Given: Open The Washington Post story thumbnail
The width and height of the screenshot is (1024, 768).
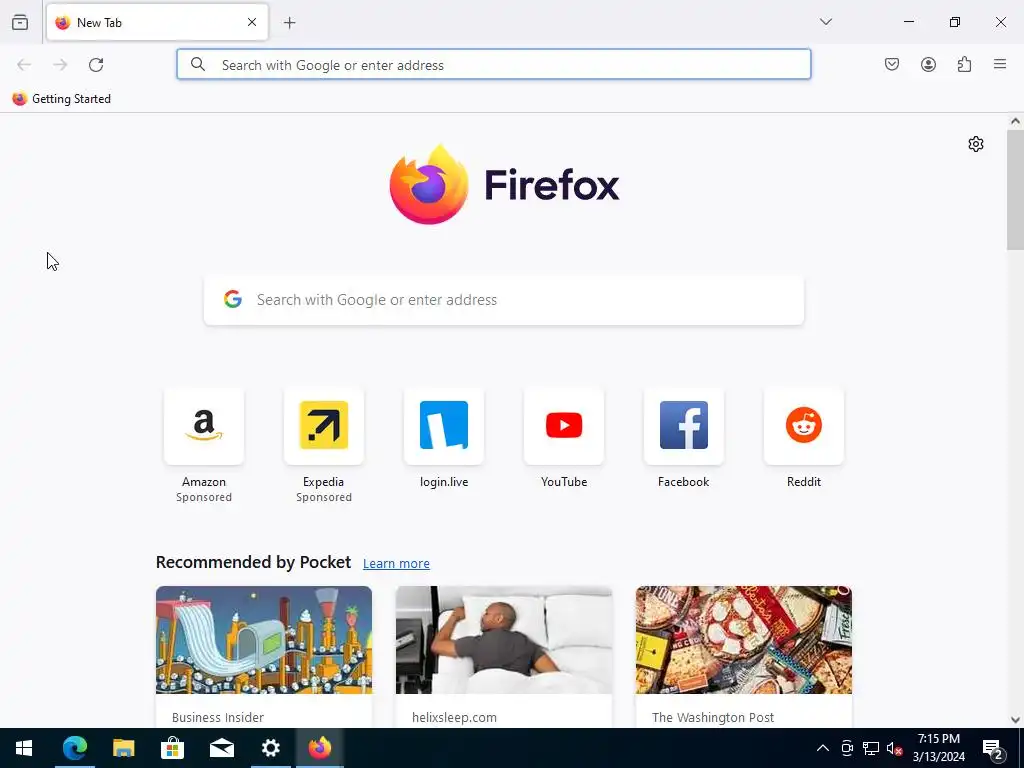Looking at the screenshot, I should [744, 640].
